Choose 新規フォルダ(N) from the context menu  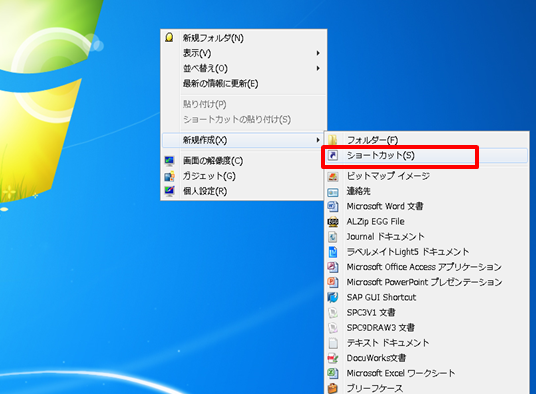[x=244, y=38]
